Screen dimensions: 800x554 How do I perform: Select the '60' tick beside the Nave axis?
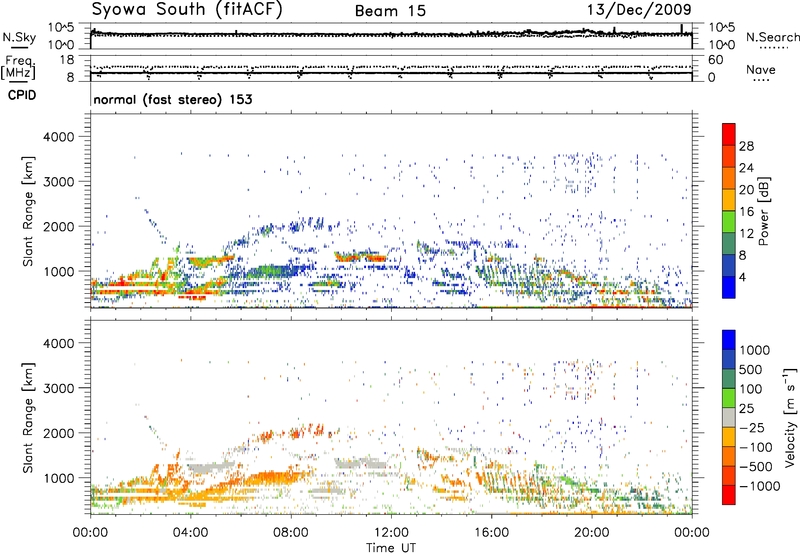715,60
